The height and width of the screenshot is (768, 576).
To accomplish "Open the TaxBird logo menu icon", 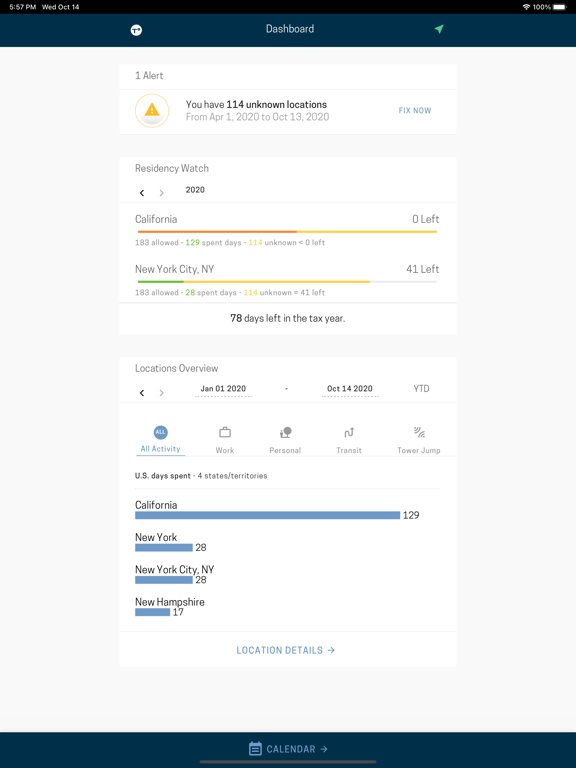I will click(x=136, y=30).
